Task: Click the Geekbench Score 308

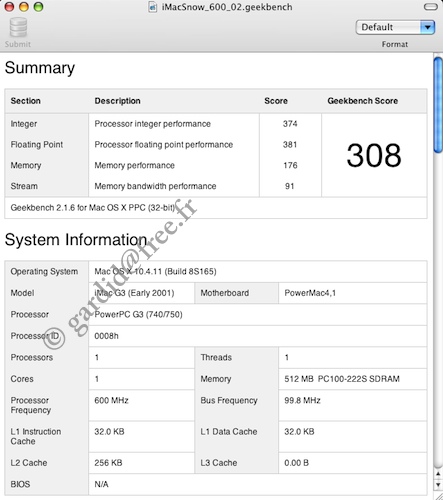Action: point(374,155)
